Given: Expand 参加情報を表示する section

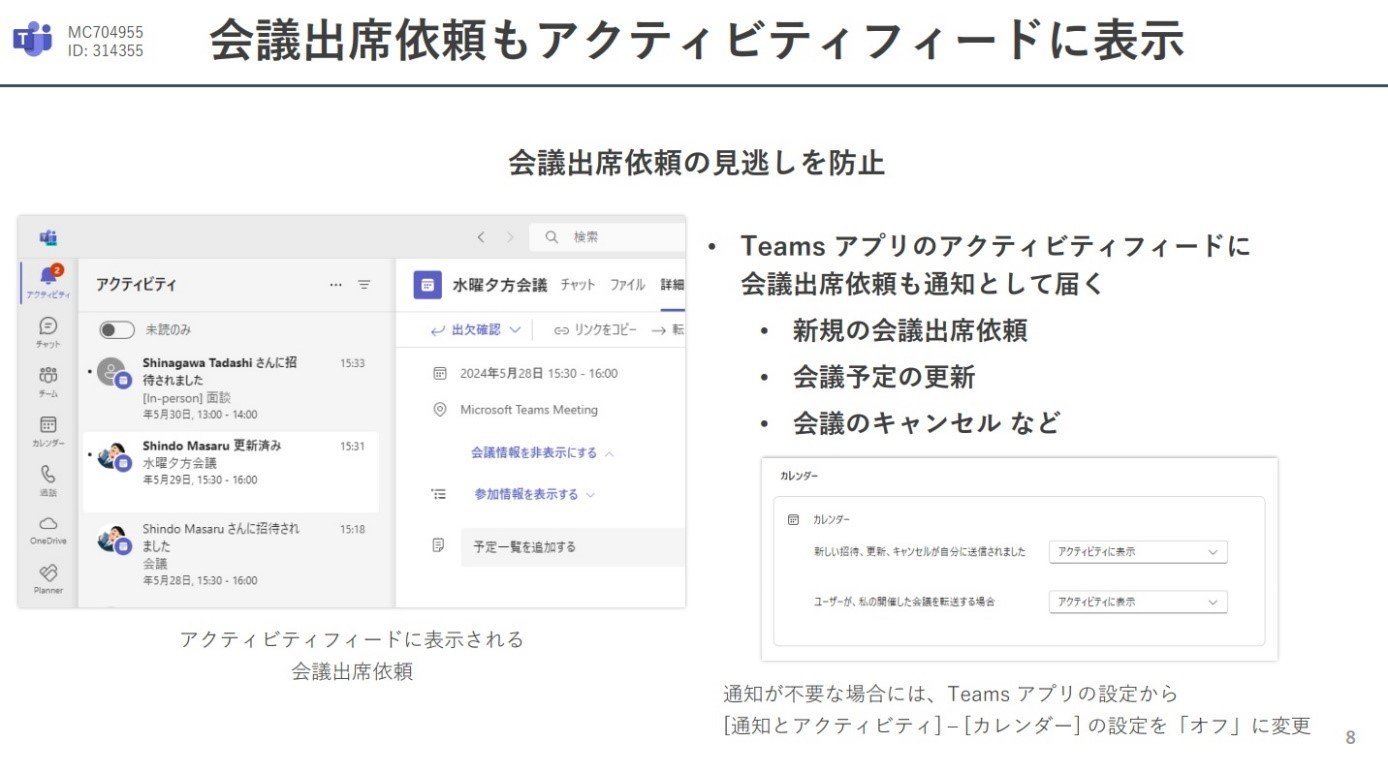Looking at the screenshot, I should click(535, 494).
